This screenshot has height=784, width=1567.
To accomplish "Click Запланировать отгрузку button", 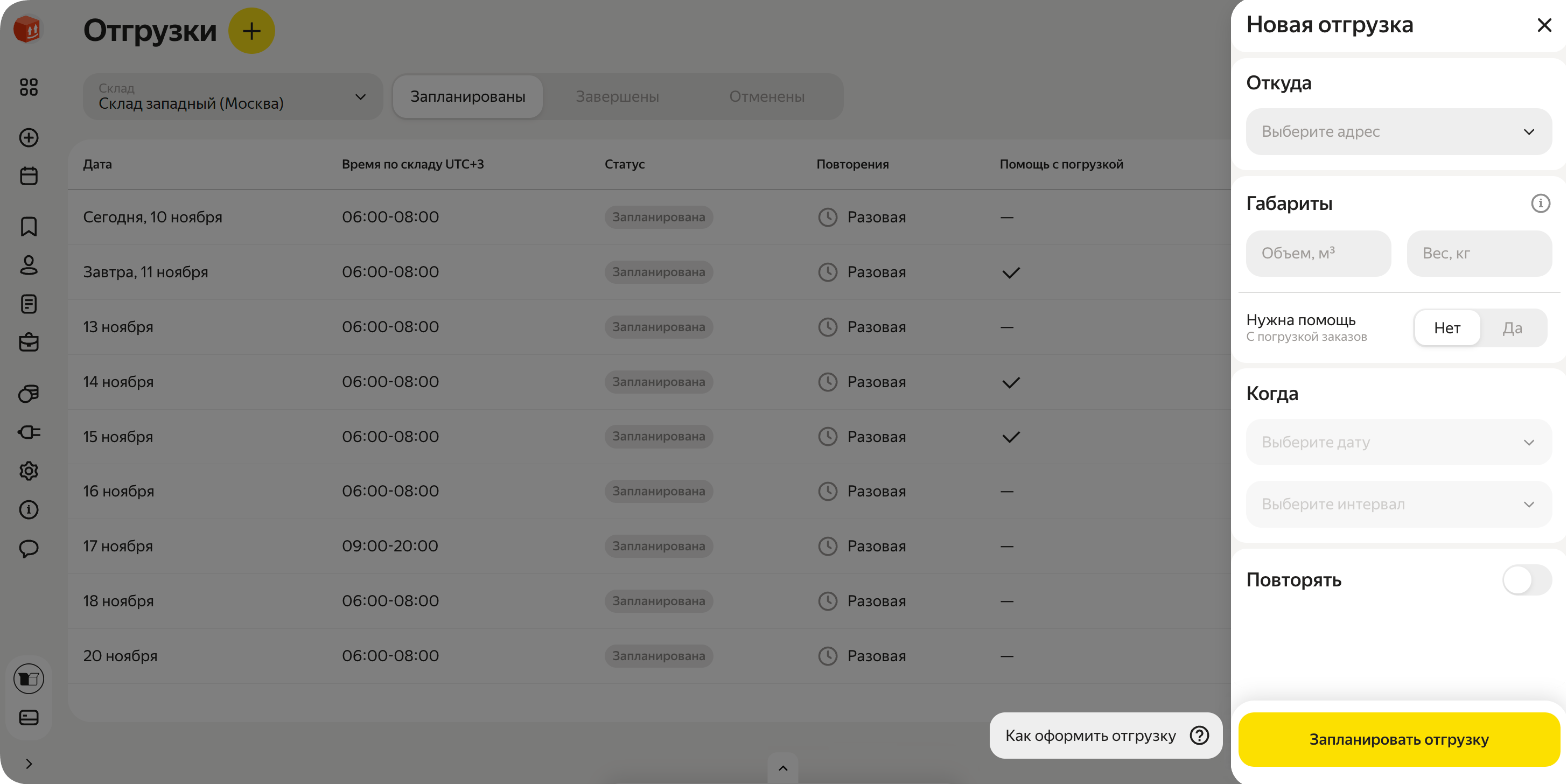I will click(x=1398, y=739).
